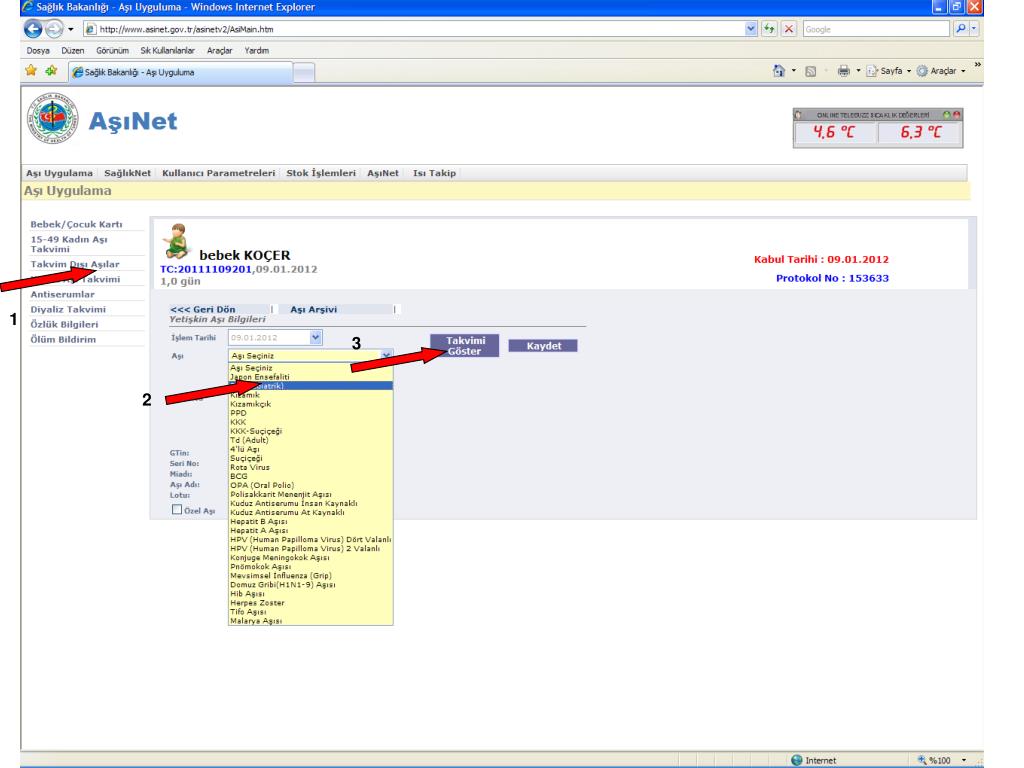Stop loading with the red X icon

pyautogui.click(x=789, y=29)
